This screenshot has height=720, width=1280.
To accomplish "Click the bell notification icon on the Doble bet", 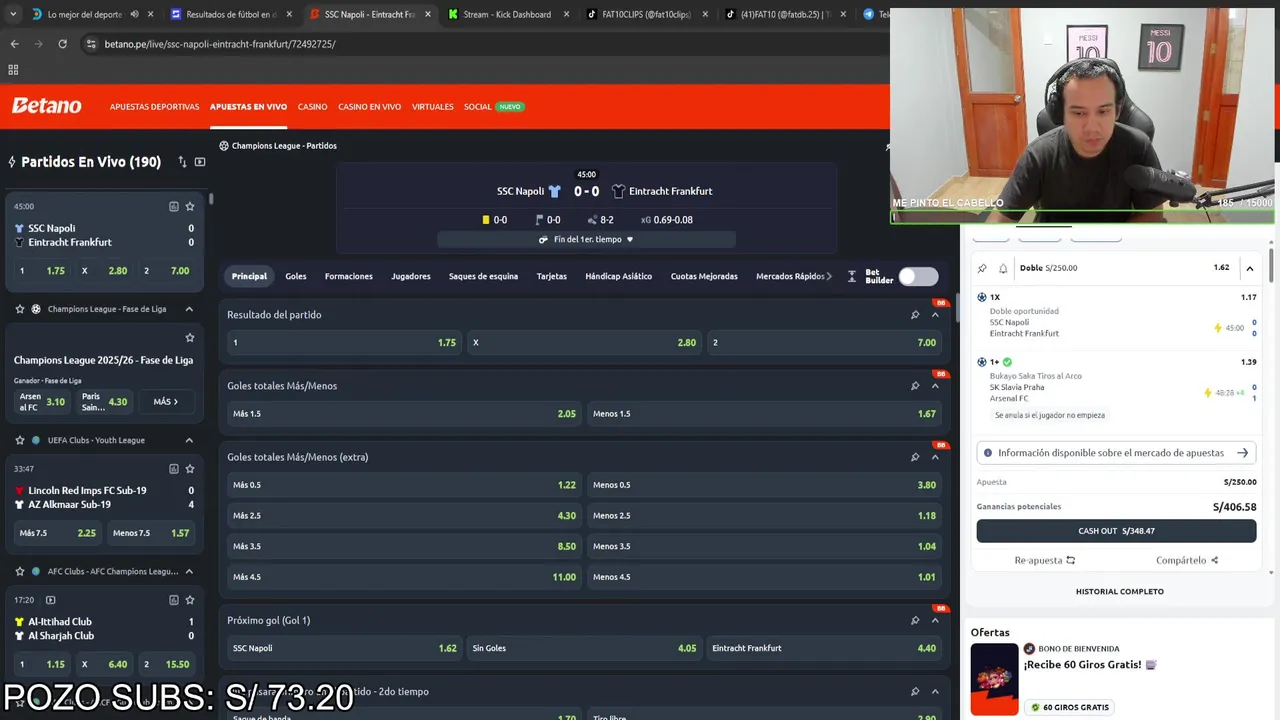I will 1003,268.
